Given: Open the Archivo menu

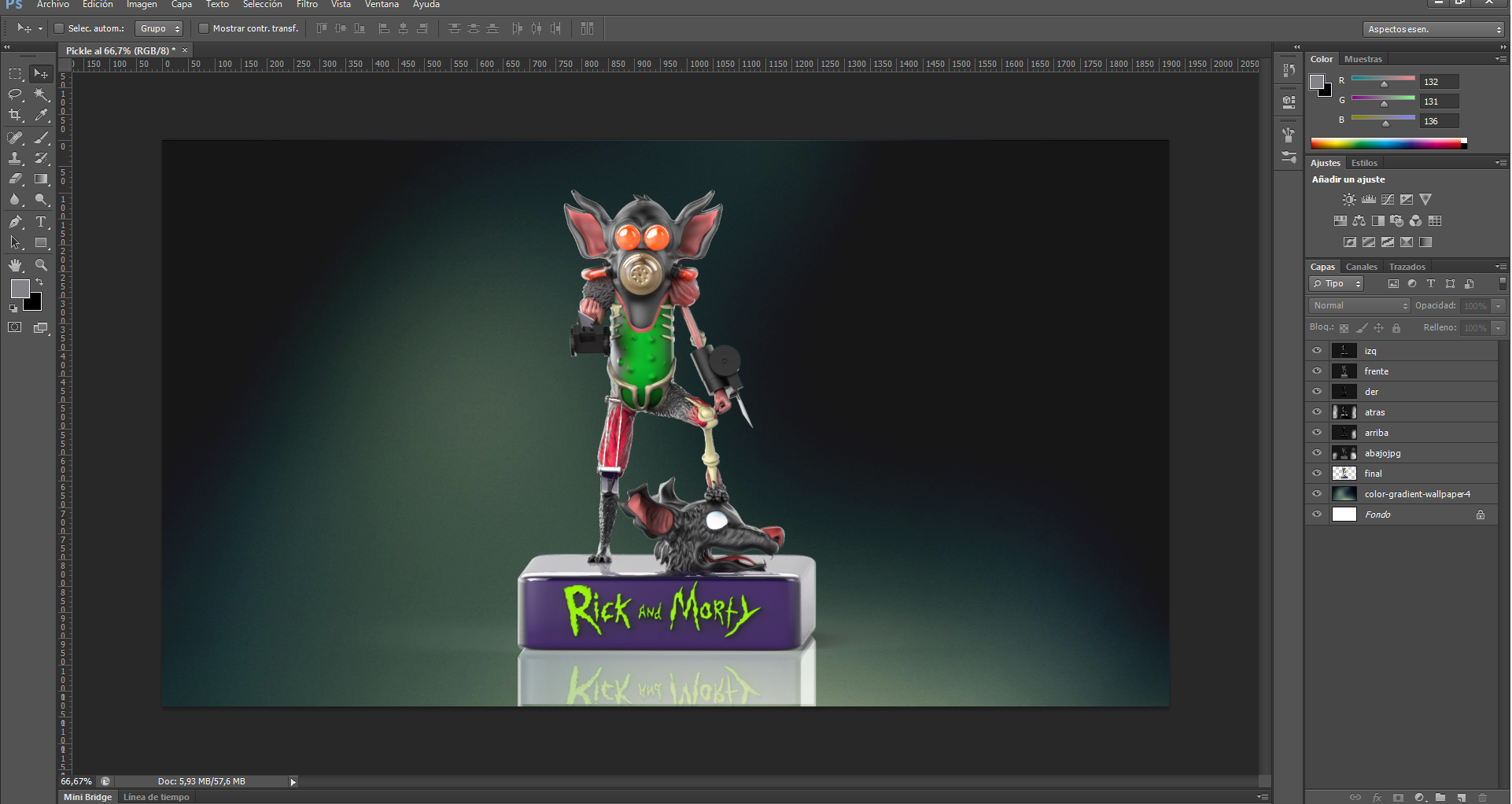Looking at the screenshot, I should pos(53,5).
